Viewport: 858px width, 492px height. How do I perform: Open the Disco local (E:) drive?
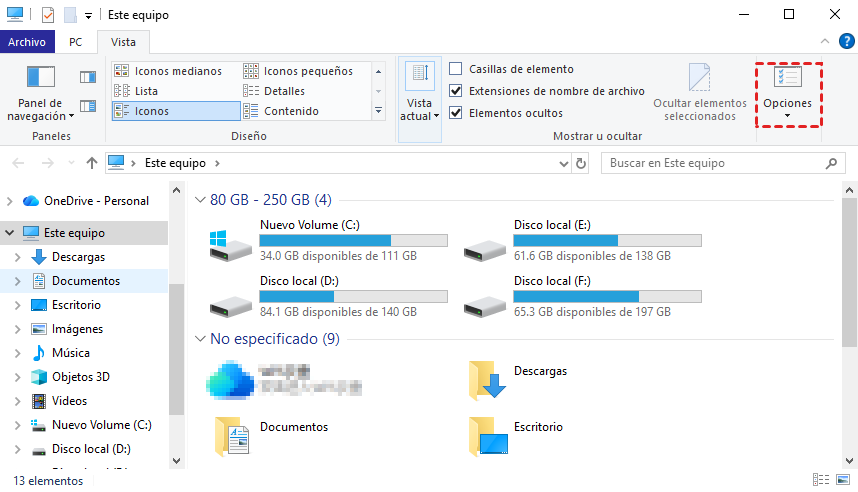click(x=484, y=246)
